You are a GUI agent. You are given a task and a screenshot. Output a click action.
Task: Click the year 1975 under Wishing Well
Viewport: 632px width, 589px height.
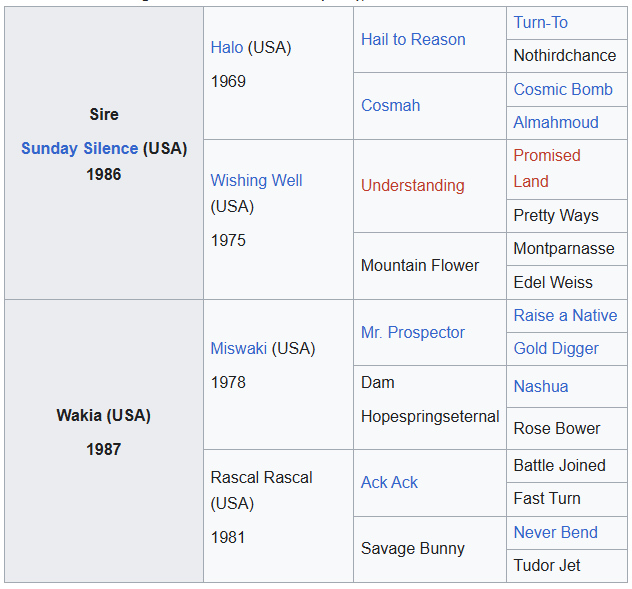pos(228,241)
